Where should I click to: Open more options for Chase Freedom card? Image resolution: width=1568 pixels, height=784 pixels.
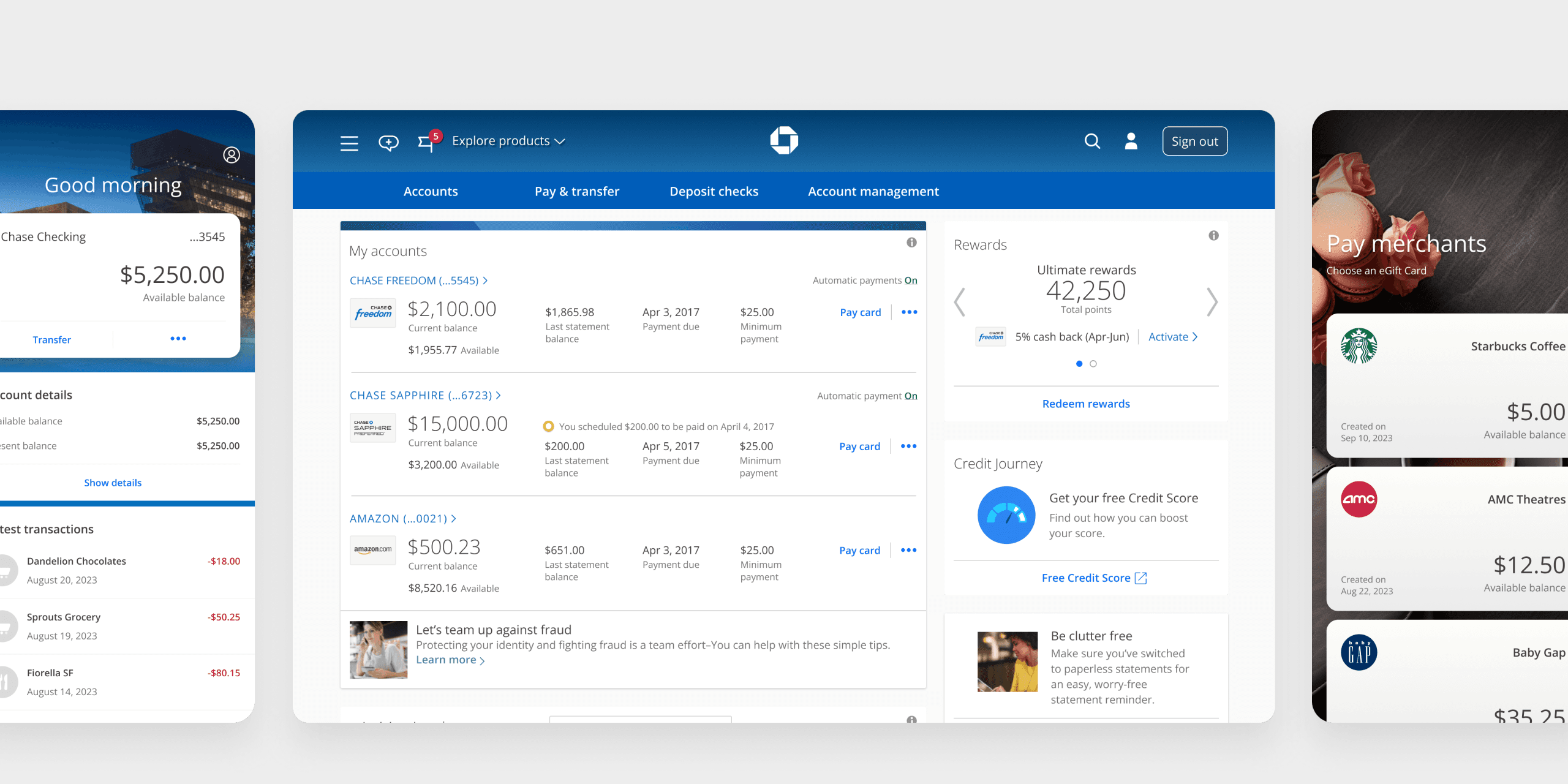[910, 312]
